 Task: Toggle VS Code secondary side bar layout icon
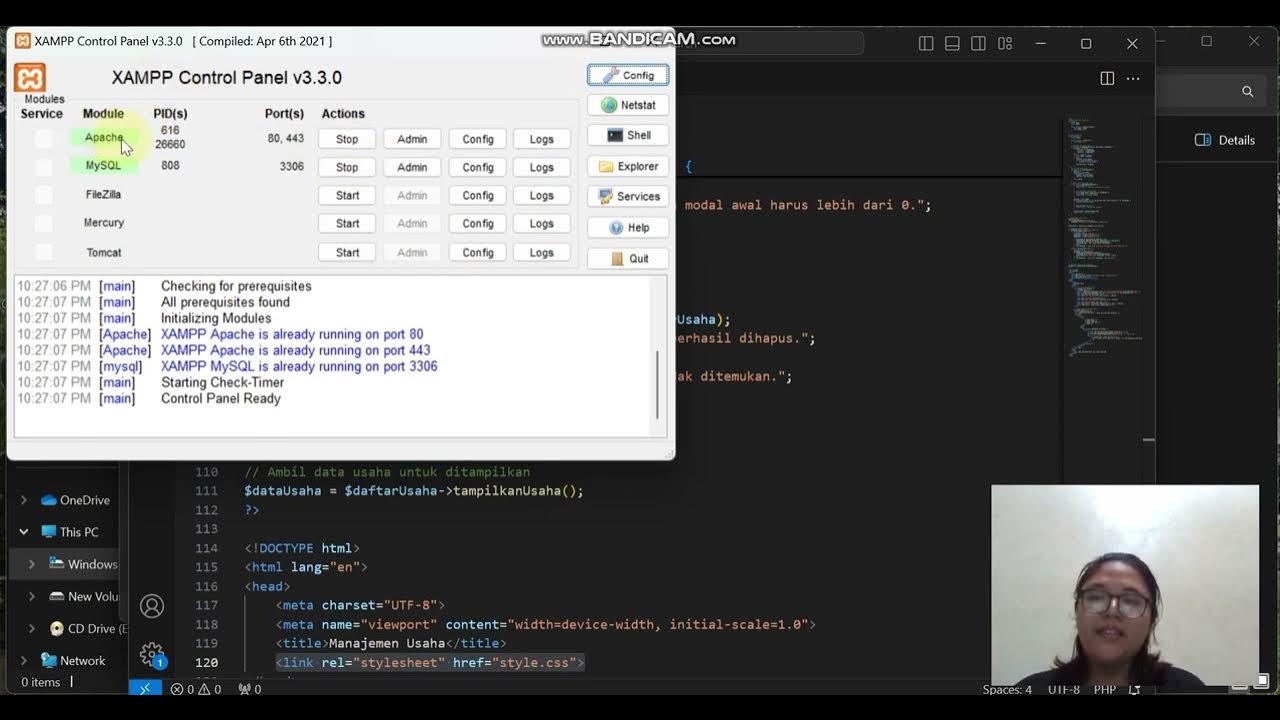point(978,44)
